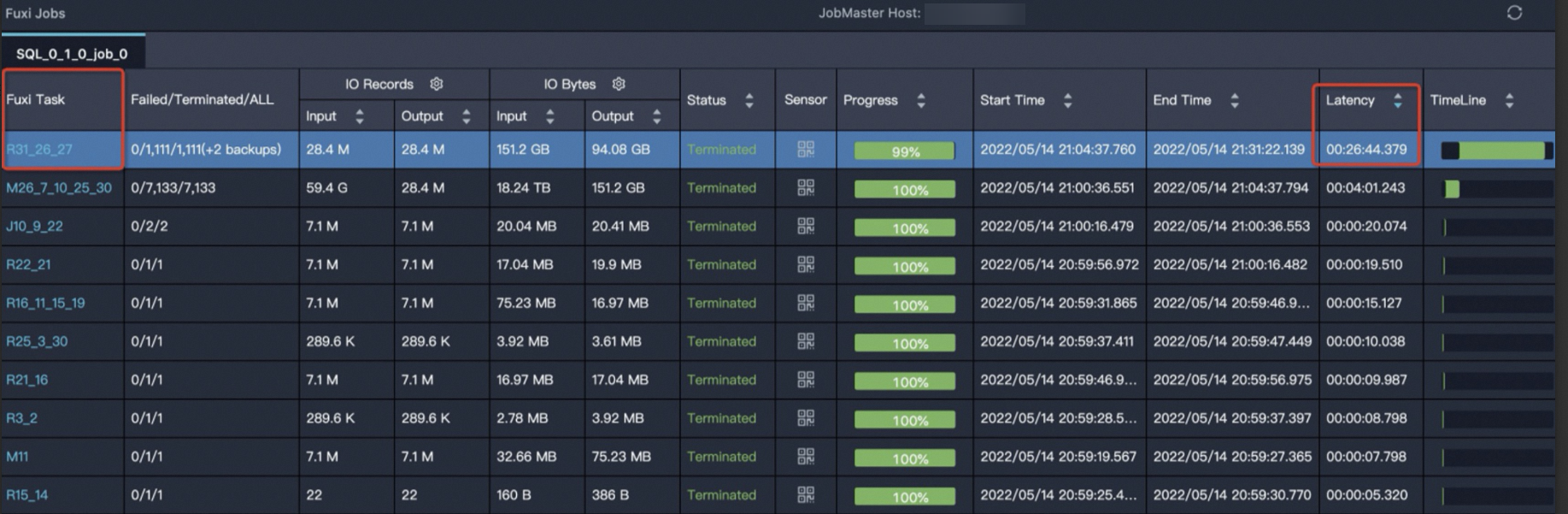Click the JobMaster Host value field
This screenshot has width=1568, height=514.
tap(975, 14)
